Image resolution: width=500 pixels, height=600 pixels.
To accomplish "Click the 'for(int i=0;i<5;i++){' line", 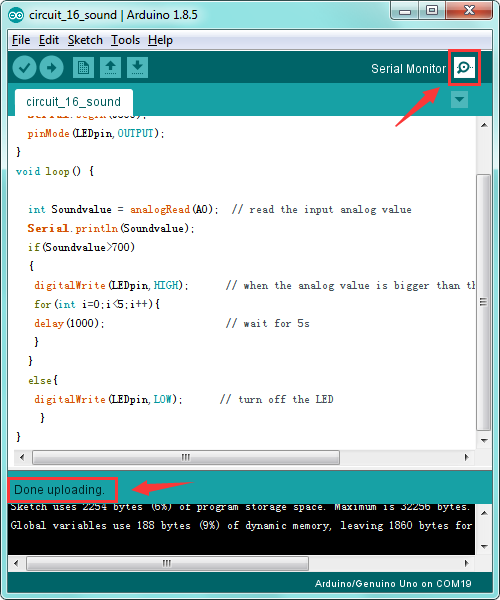I will pos(97,304).
